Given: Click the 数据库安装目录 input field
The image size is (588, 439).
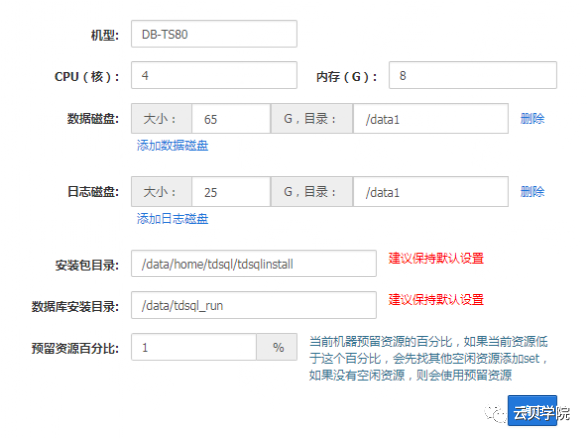Looking at the screenshot, I should pos(254,305).
